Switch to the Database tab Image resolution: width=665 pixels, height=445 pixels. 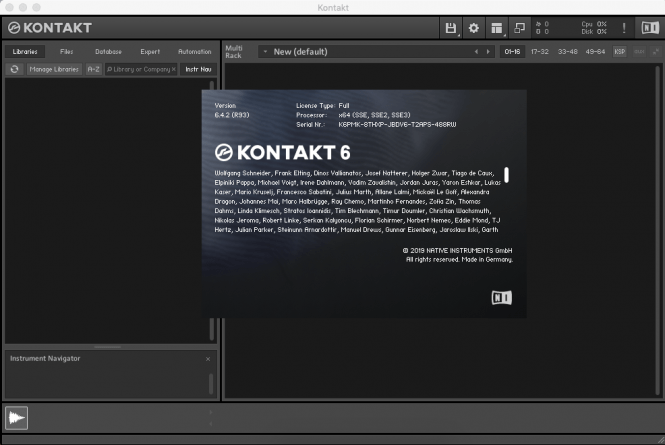click(108, 52)
